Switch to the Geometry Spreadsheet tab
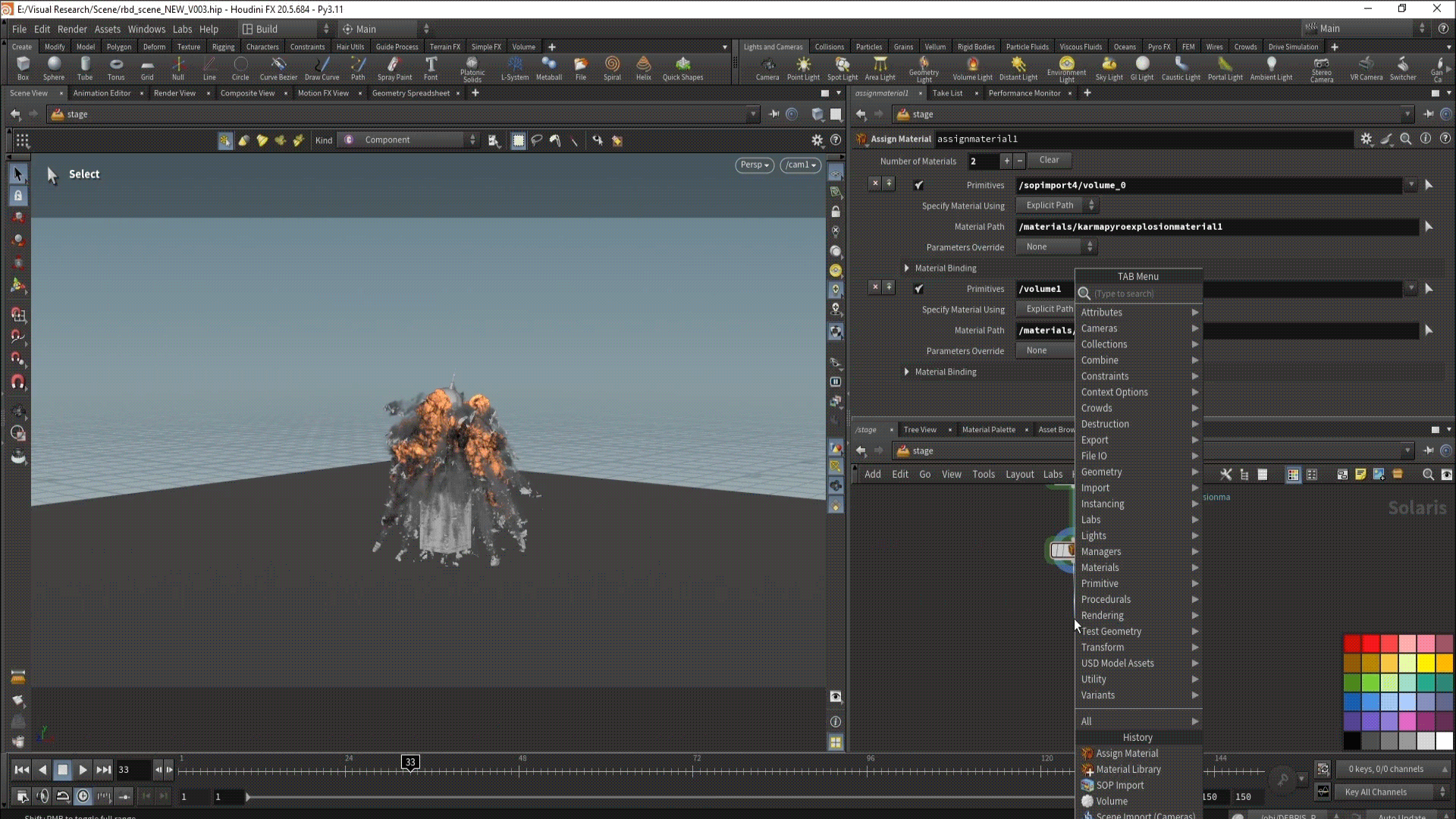Viewport: 1456px width, 819px height. tap(410, 93)
